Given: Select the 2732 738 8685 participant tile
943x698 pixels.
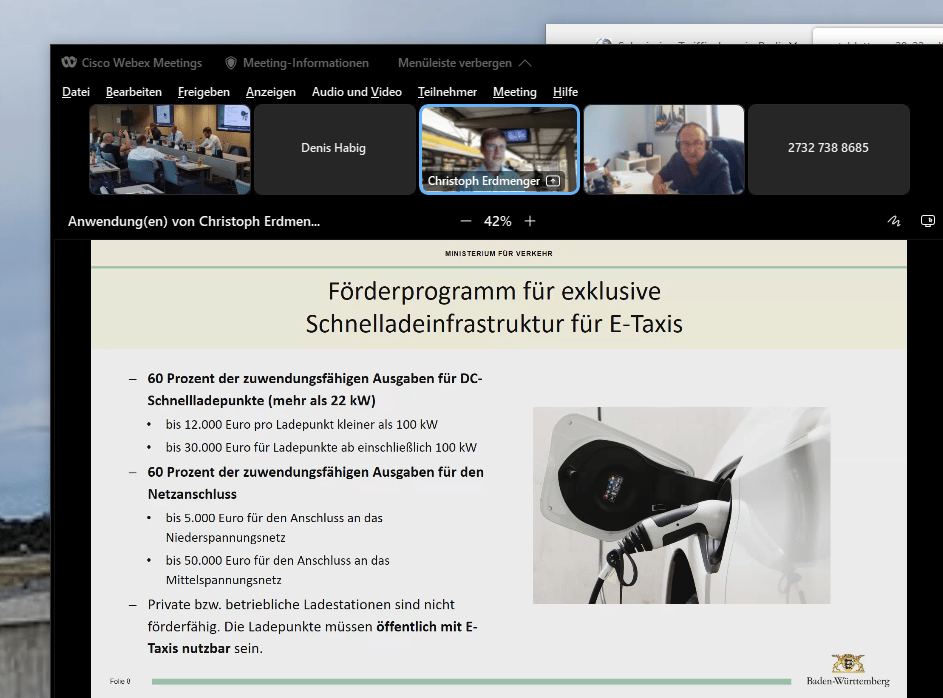Looking at the screenshot, I should [x=828, y=149].
